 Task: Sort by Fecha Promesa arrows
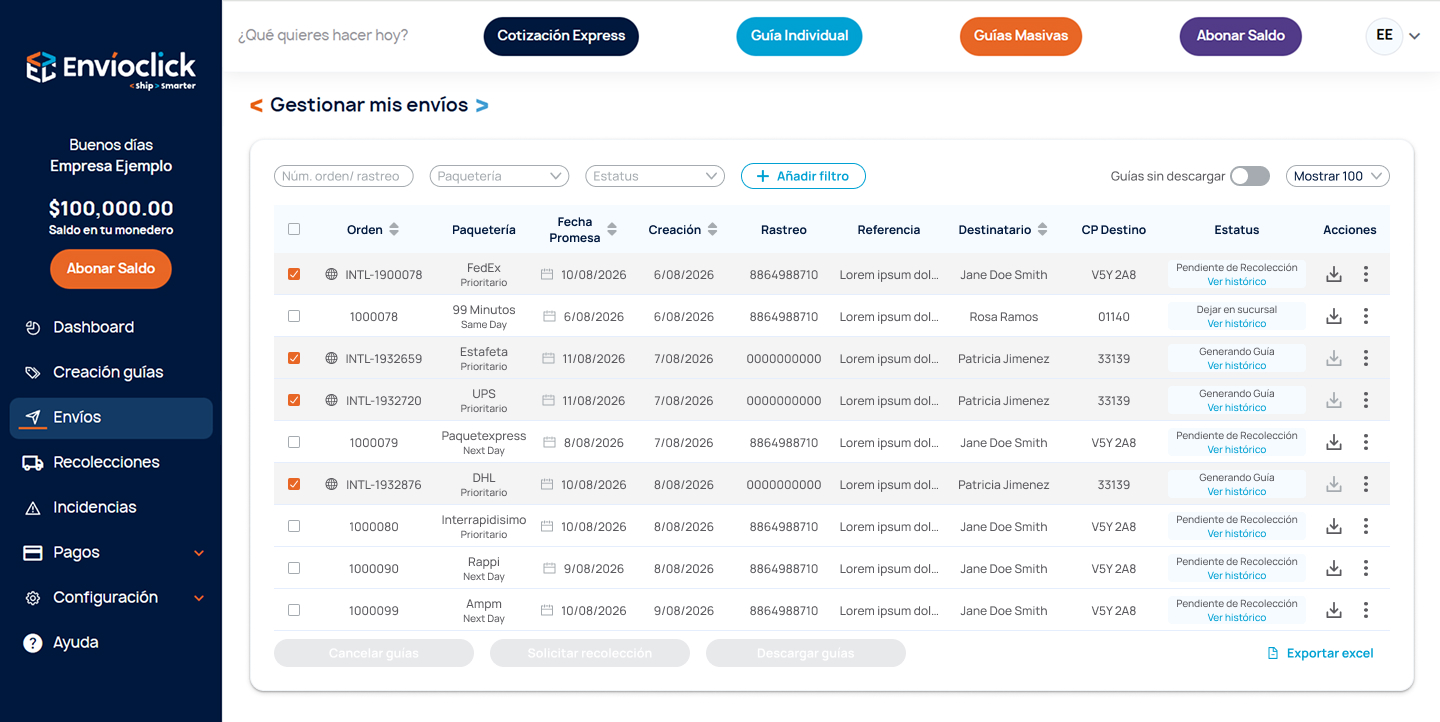click(612, 230)
